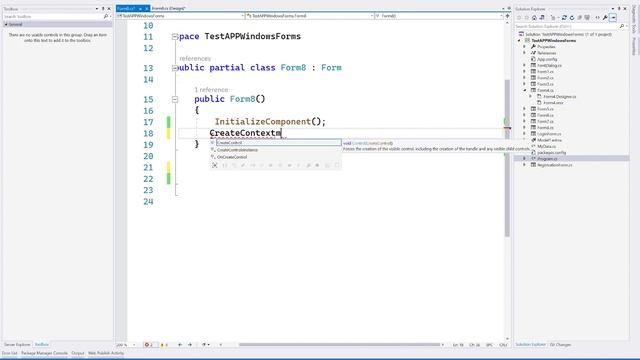Click the View Code icon in Solution Explorer toolbar
Screen dimensions: 640x360
598,18
